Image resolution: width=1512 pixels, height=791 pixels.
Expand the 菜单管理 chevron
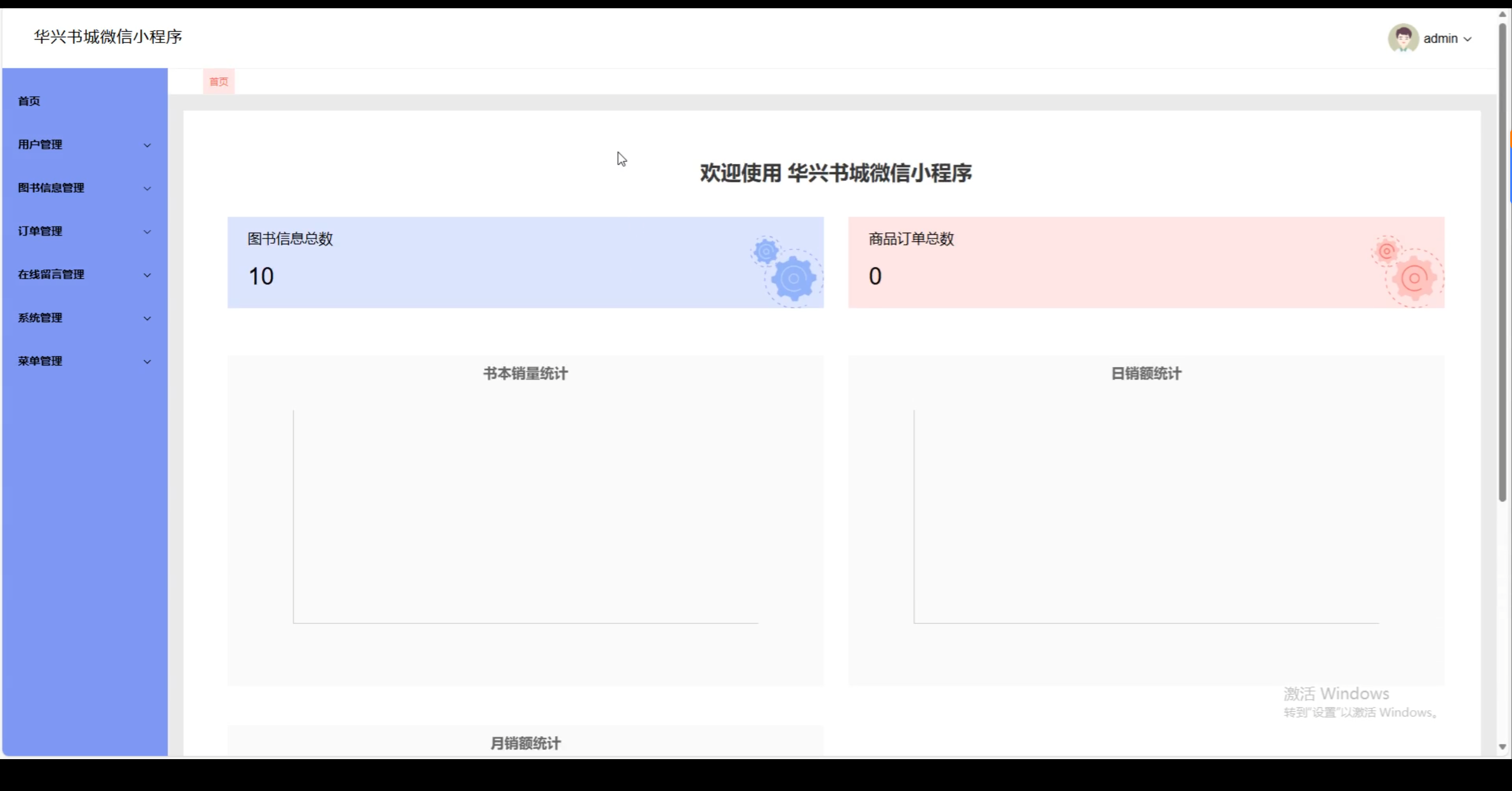coord(147,361)
